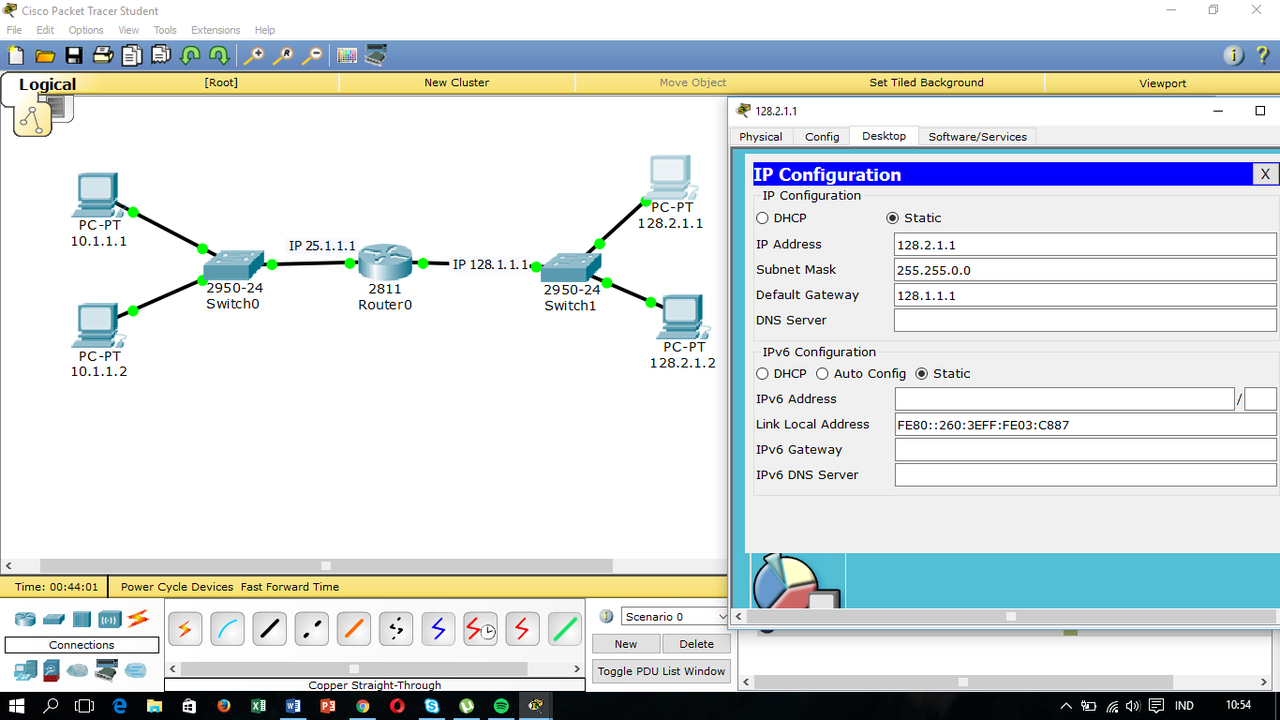Viewport: 1280px width, 720px height.
Task: Select the Multiuser Connection category icon
Action: click(135, 670)
